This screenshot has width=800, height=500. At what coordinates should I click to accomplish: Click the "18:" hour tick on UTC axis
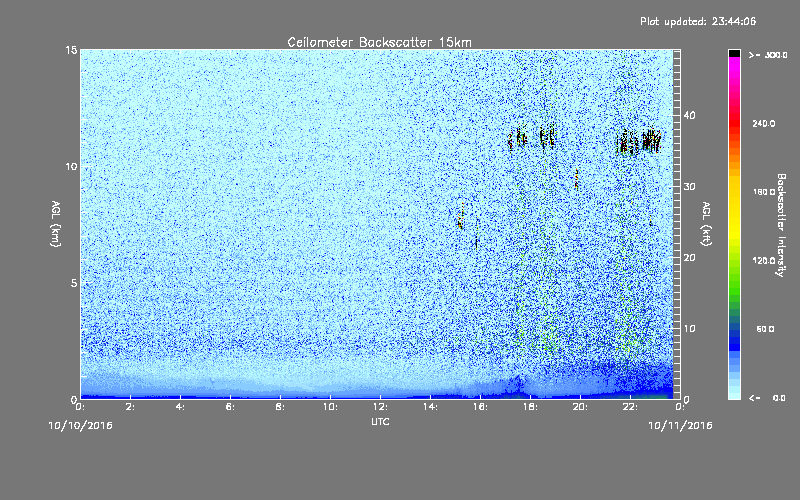pyautogui.click(x=531, y=407)
